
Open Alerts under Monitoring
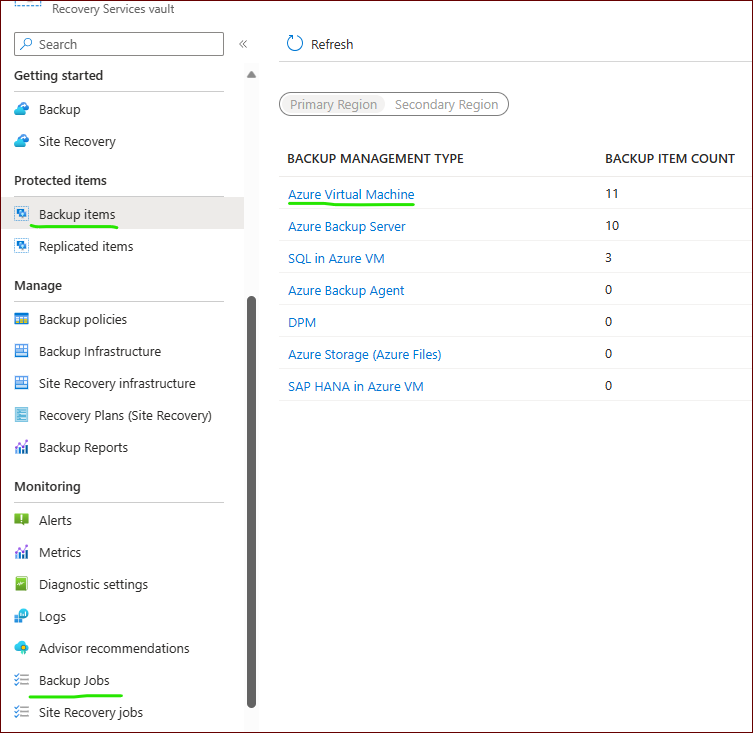click(x=55, y=520)
